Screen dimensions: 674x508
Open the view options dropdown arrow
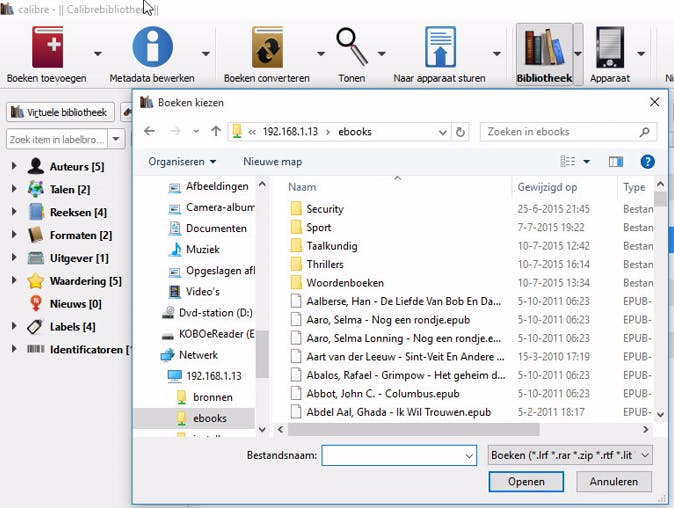tap(586, 162)
